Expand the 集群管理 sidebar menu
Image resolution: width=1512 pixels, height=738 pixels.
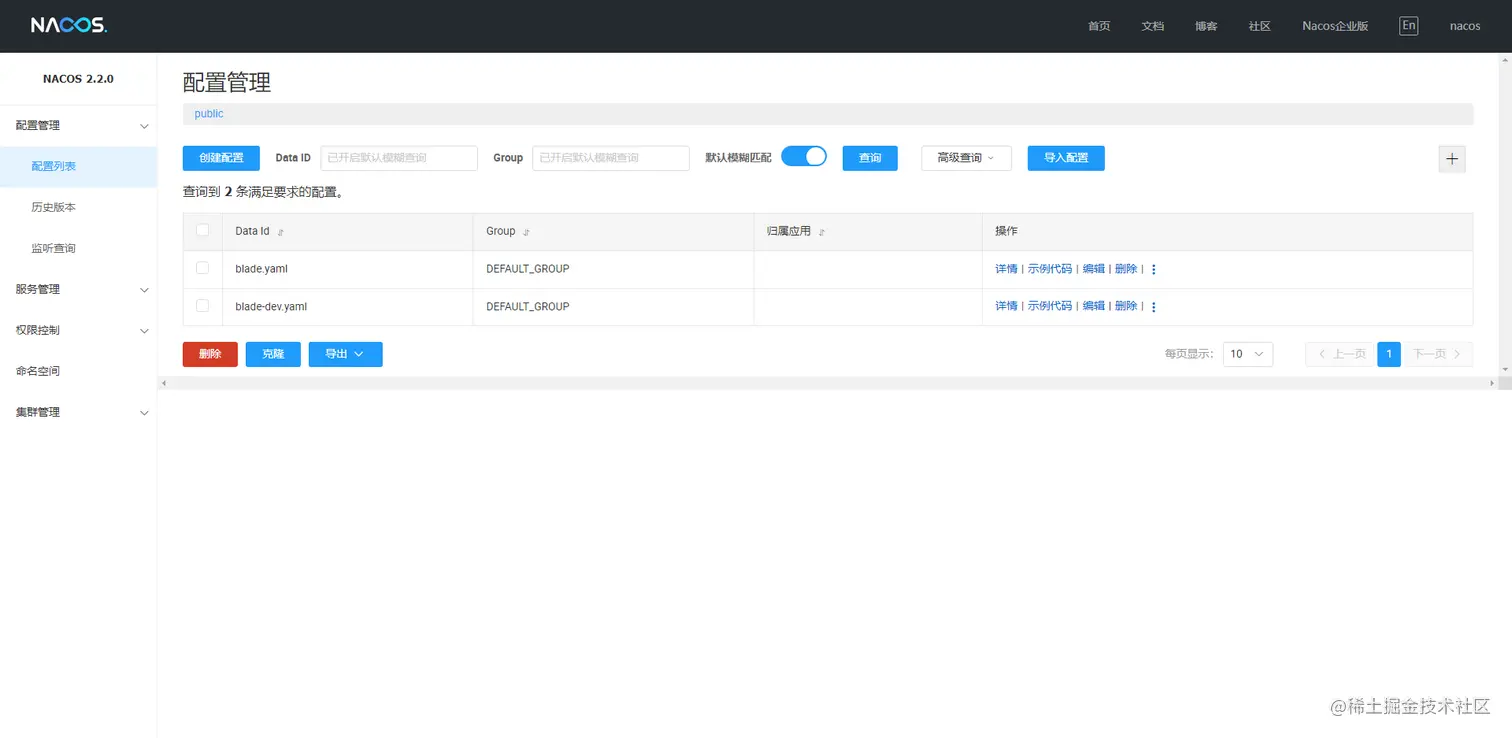tap(78, 412)
